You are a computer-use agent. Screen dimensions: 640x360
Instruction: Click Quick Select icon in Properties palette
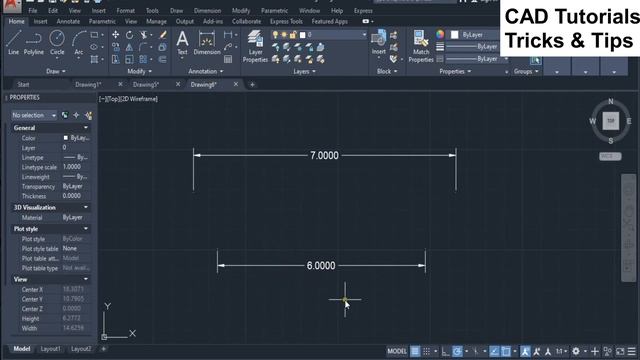point(89,116)
